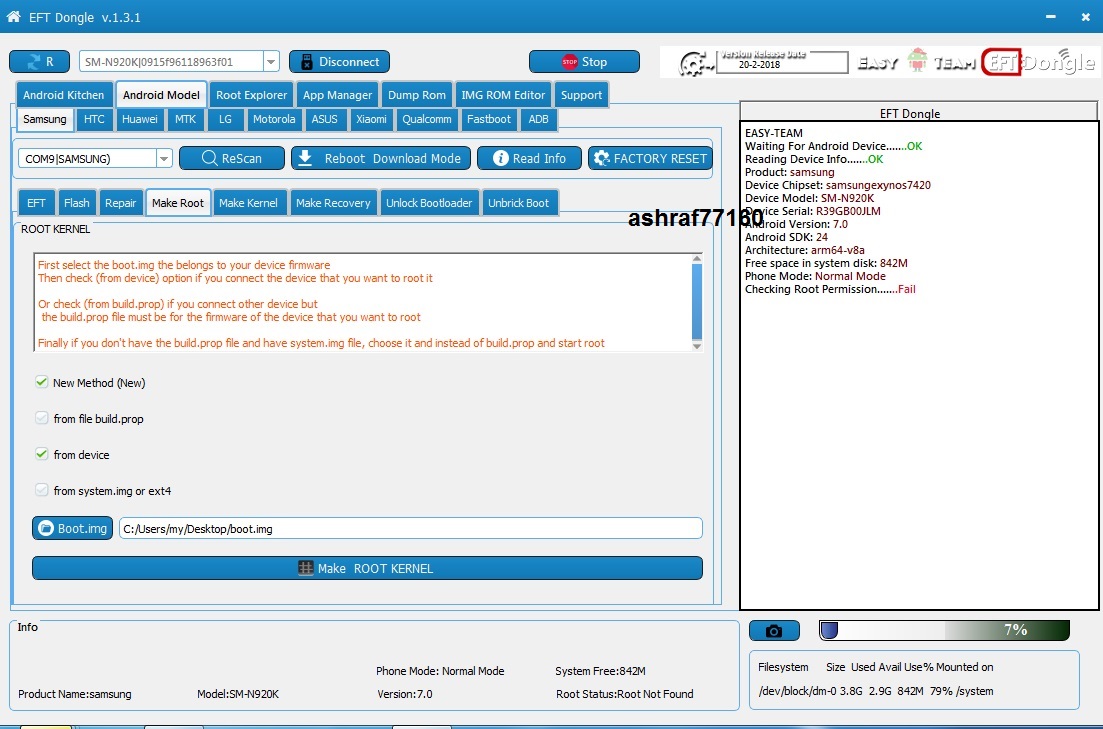Click the FACTORY RESET button
This screenshot has width=1103, height=729.
(650, 158)
